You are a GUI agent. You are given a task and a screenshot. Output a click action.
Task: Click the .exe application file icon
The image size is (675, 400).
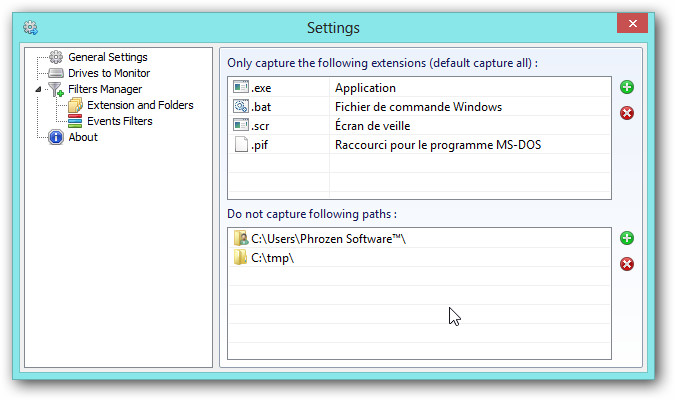[x=240, y=88]
